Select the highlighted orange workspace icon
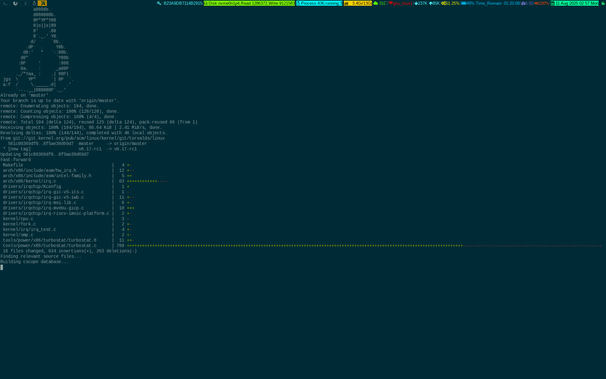The width and height of the screenshot is (606, 379). click(43, 3)
